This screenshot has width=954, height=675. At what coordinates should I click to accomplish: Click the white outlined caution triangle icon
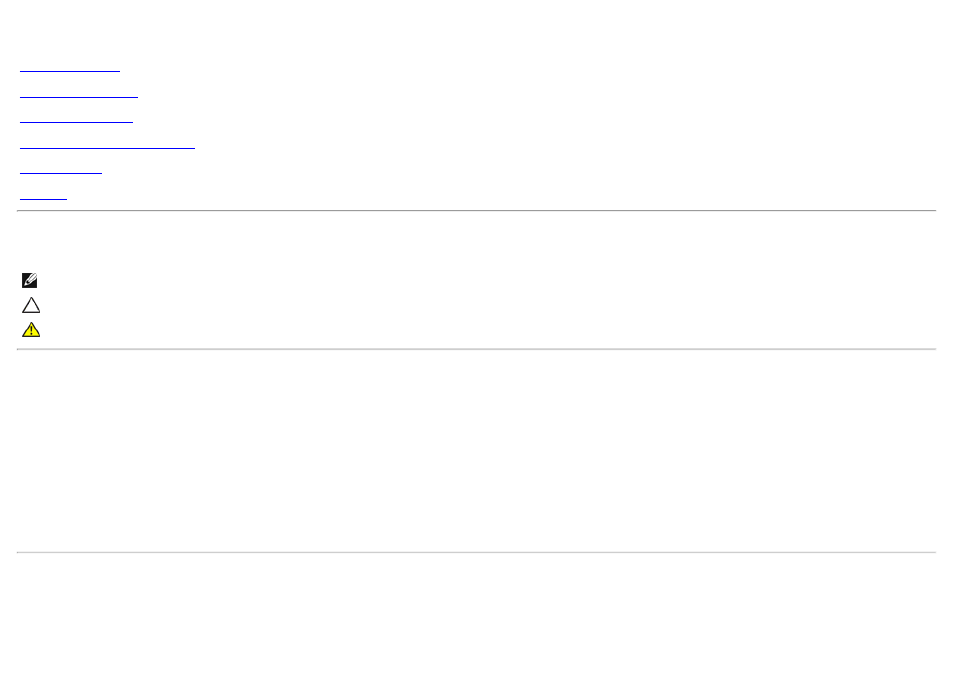pos(31,305)
